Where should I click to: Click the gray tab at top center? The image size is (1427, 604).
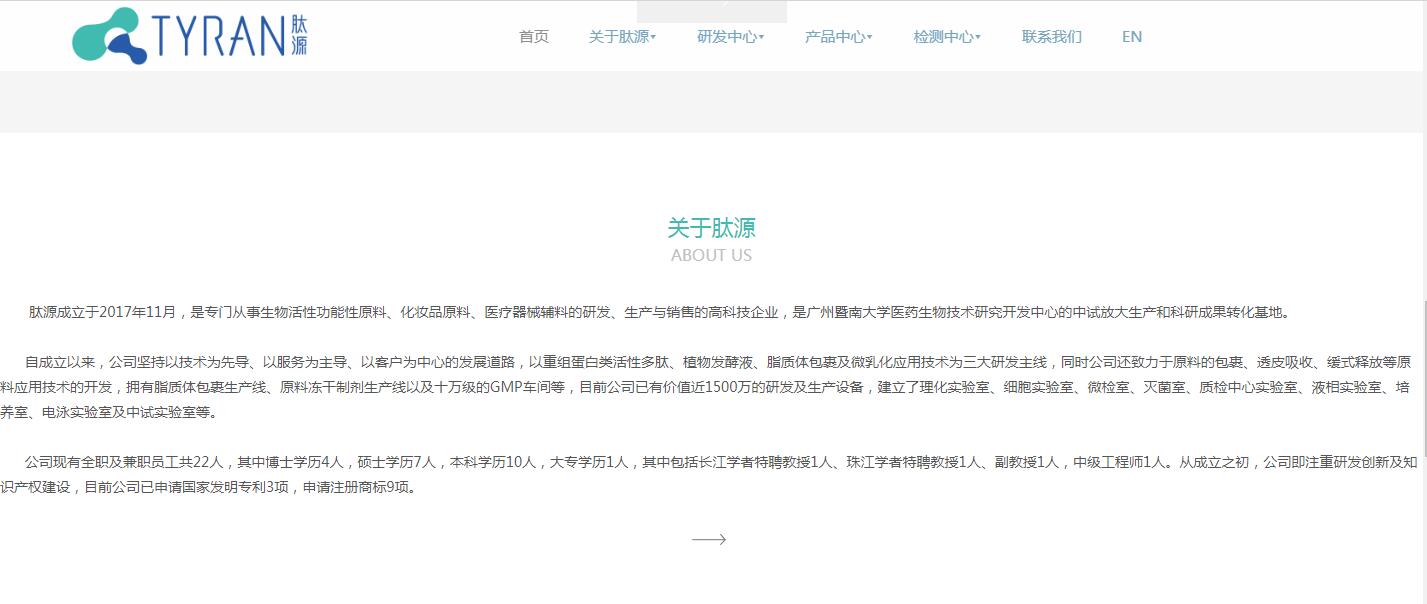pyautogui.click(x=725, y=11)
